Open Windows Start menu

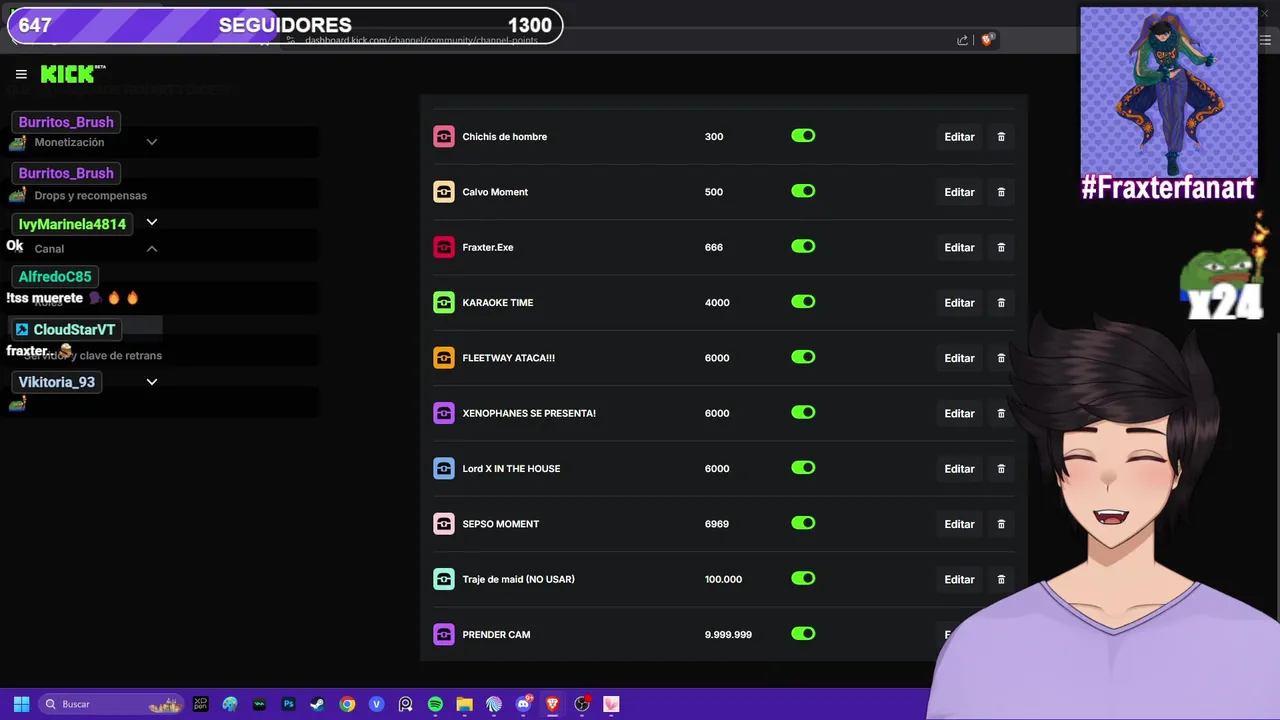tap(21, 704)
